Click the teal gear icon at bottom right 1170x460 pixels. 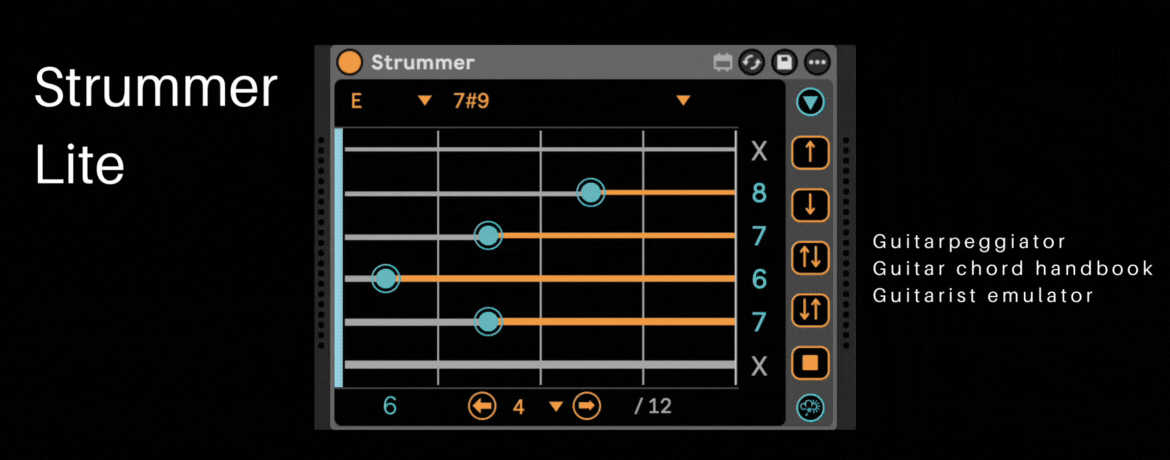pyautogui.click(x=810, y=407)
